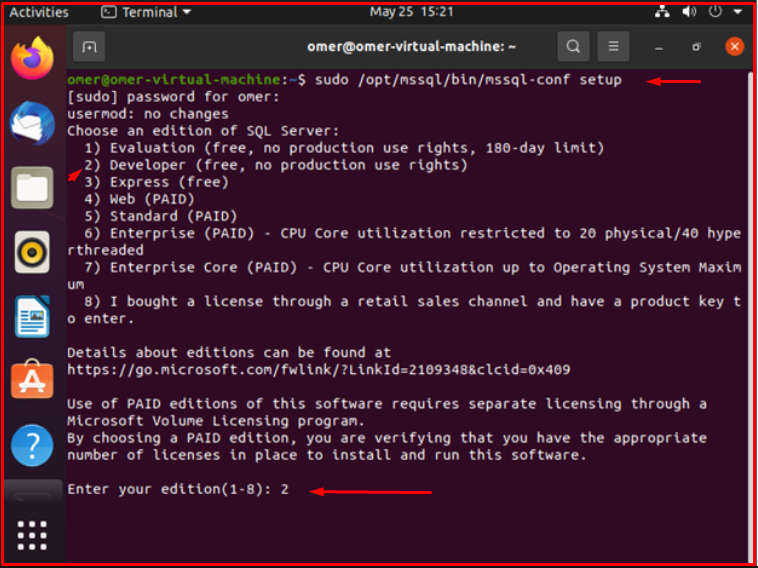Click 'Details about editions can be found at'

pyautogui.click(x=229, y=353)
